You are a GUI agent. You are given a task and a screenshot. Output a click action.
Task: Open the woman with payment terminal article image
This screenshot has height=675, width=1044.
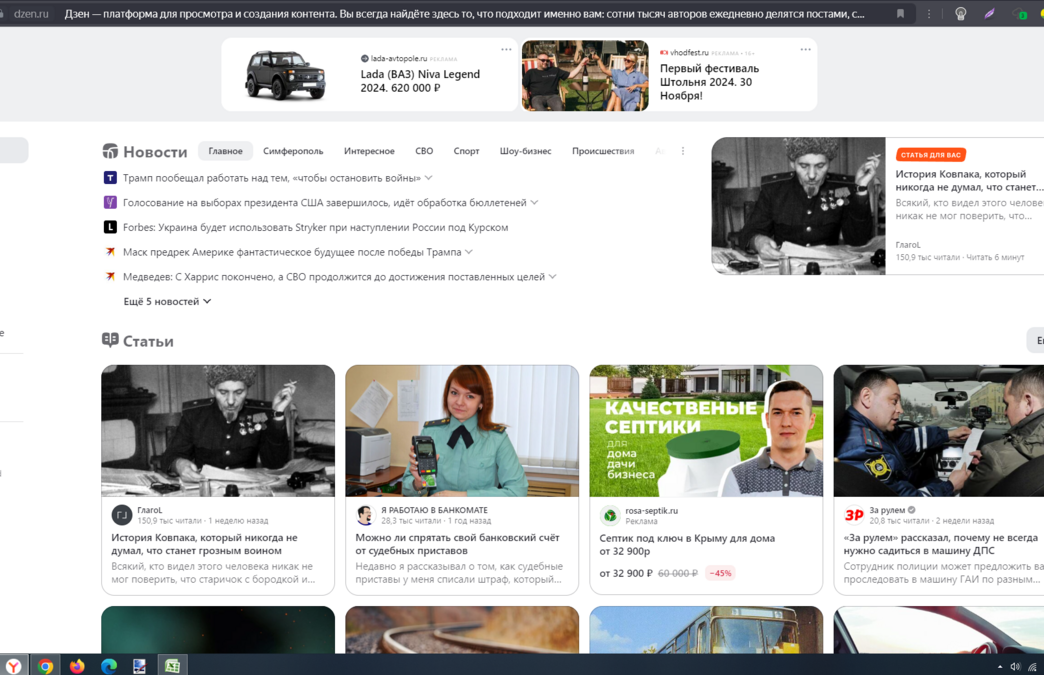(x=462, y=431)
